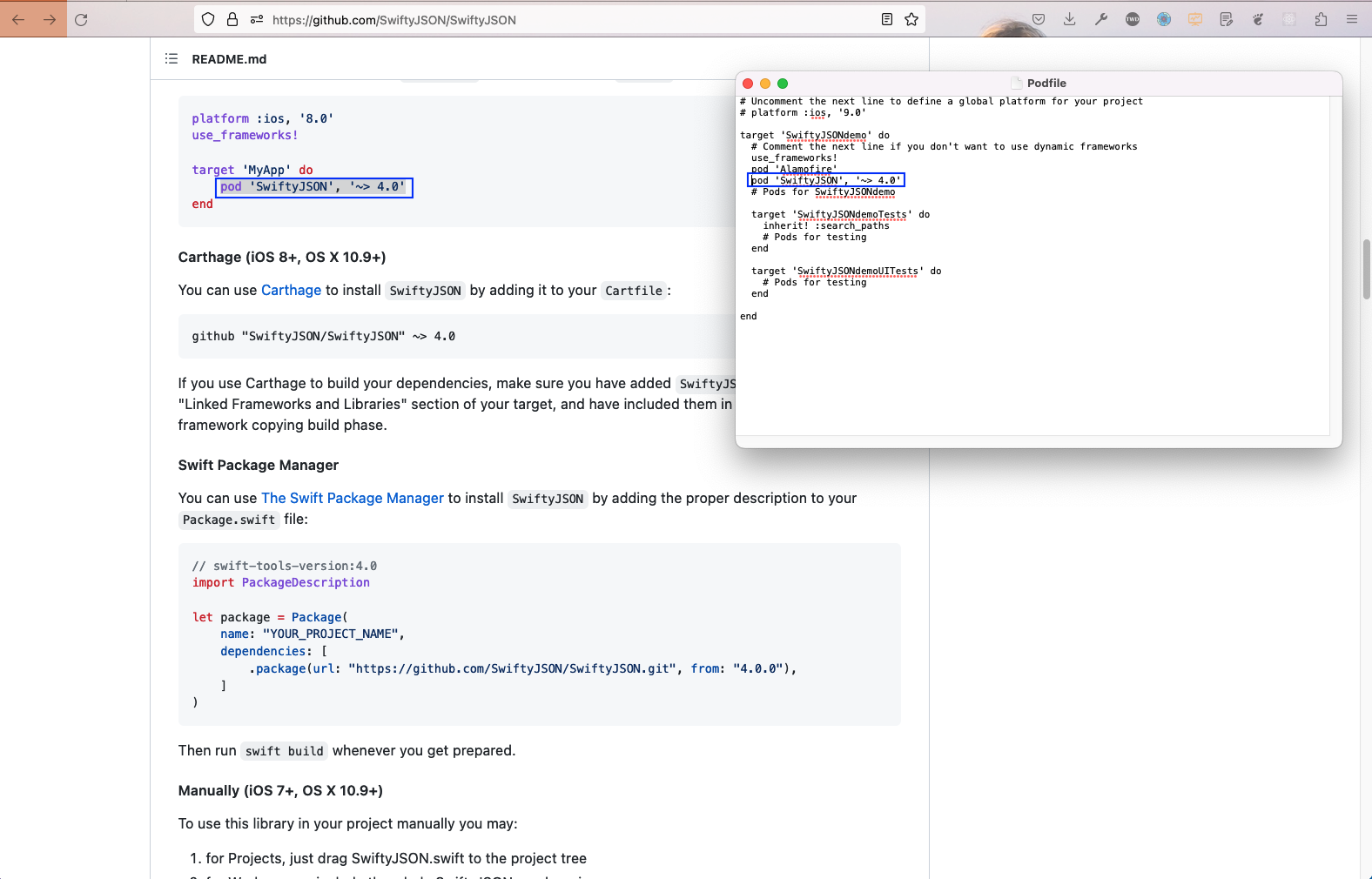This screenshot has height=879, width=1372.
Task: Click the '# platform :ios, 9.0' Podfile line
Action: tap(803, 112)
